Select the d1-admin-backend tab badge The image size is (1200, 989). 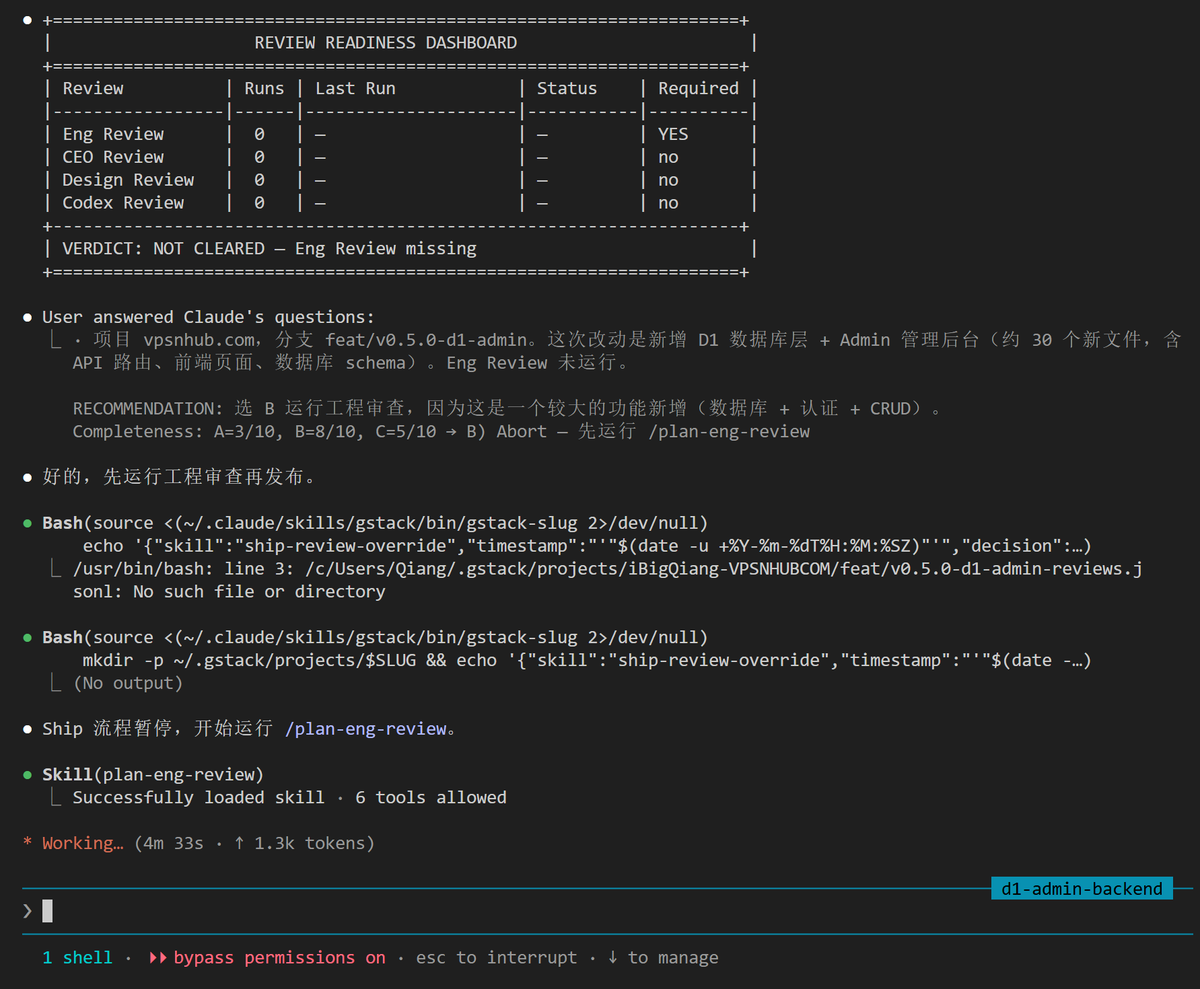pos(1081,888)
